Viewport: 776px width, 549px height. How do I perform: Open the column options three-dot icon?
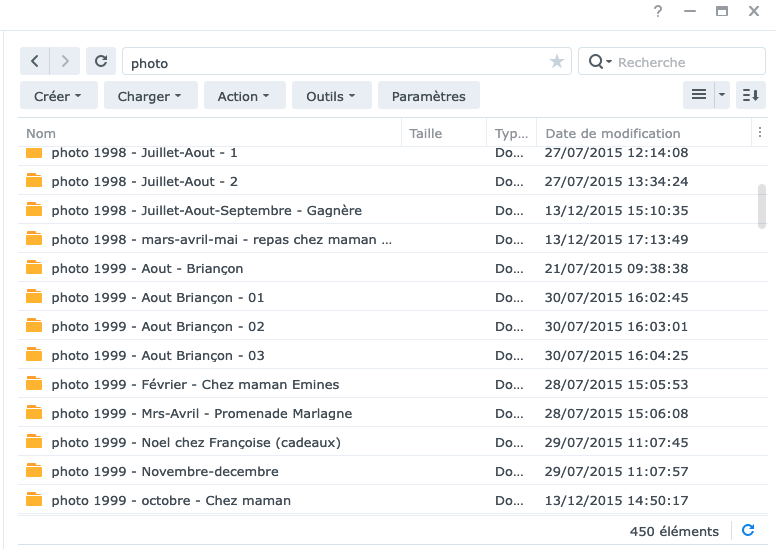(760, 132)
